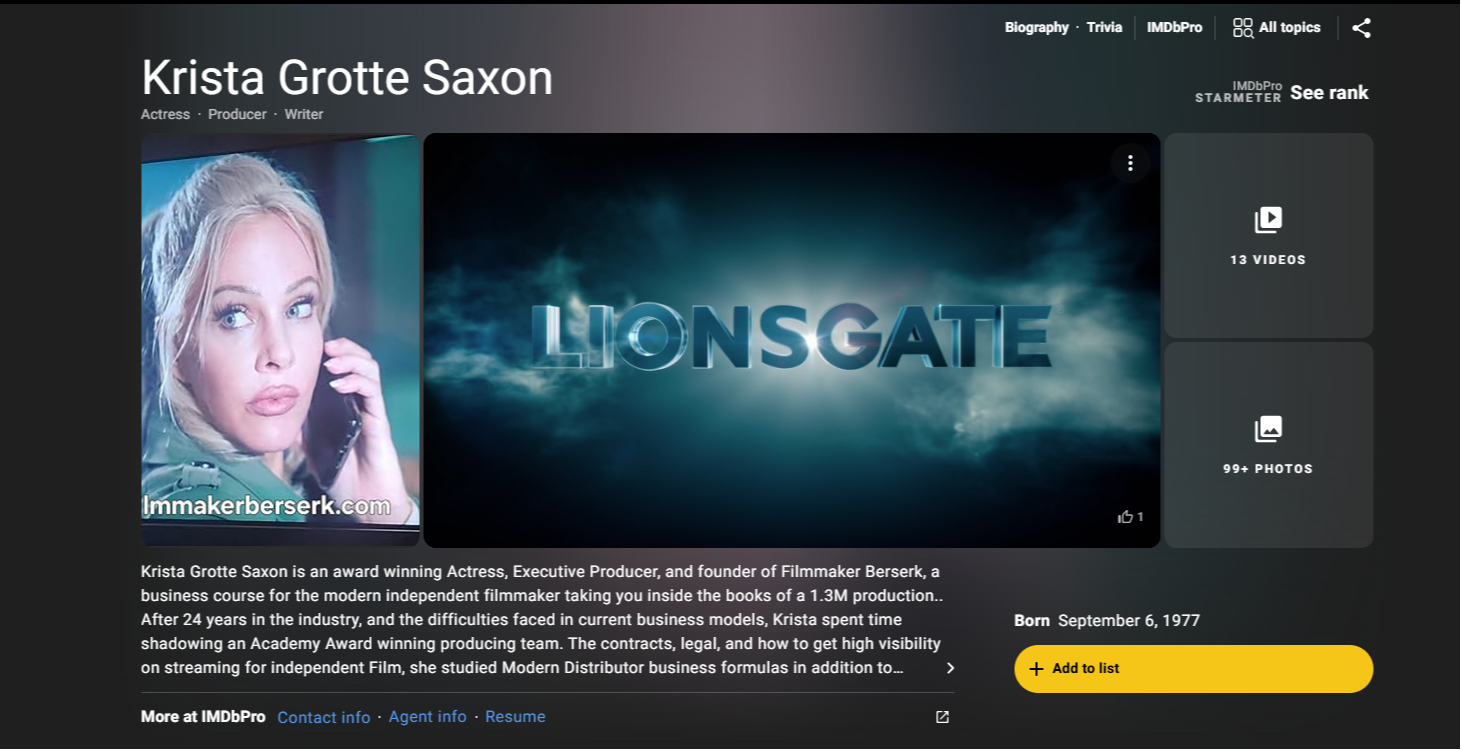Click the Add to list button
This screenshot has height=750, width=1461.
(1193, 669)
